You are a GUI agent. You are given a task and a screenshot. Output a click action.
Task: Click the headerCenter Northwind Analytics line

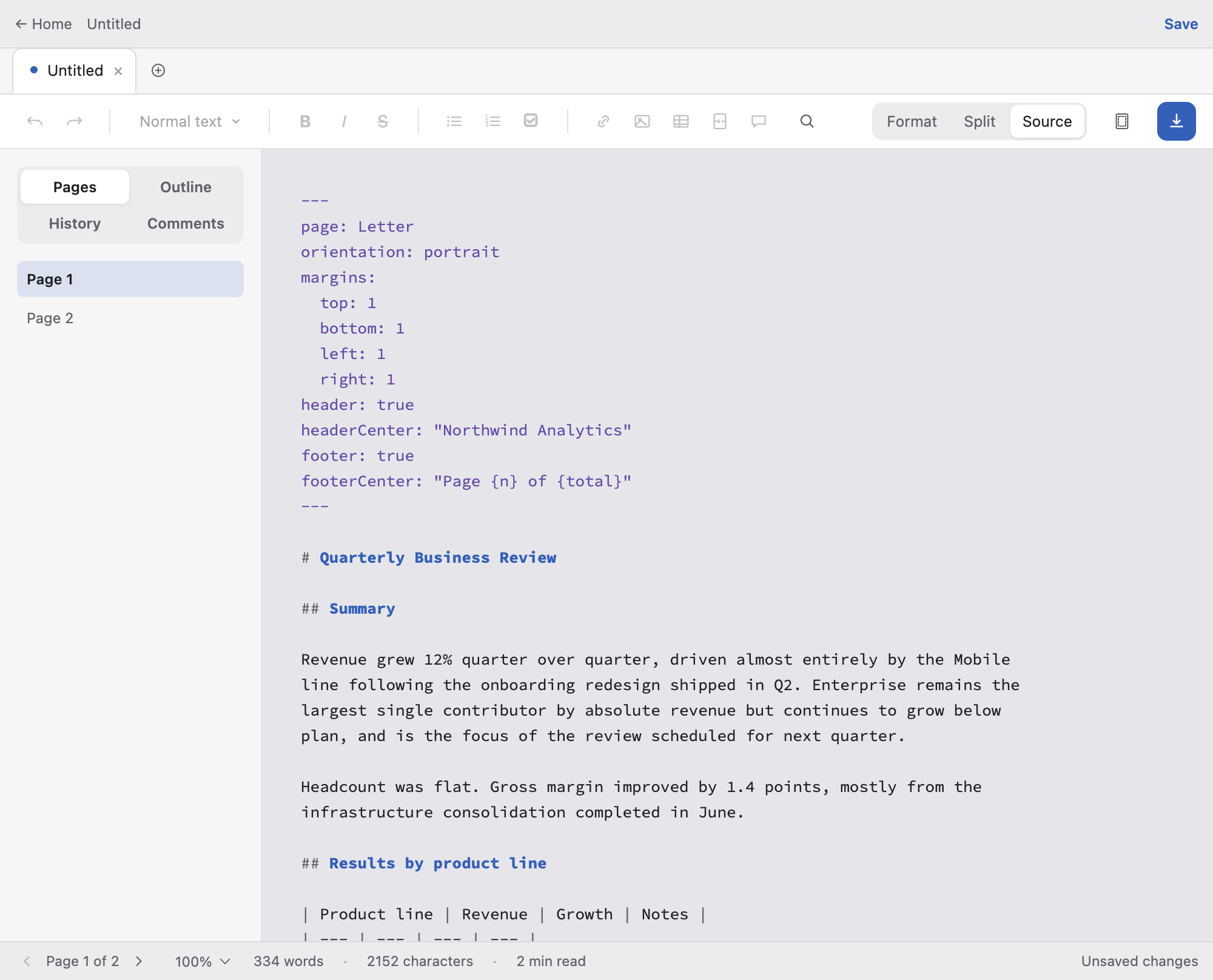(466, 430)
